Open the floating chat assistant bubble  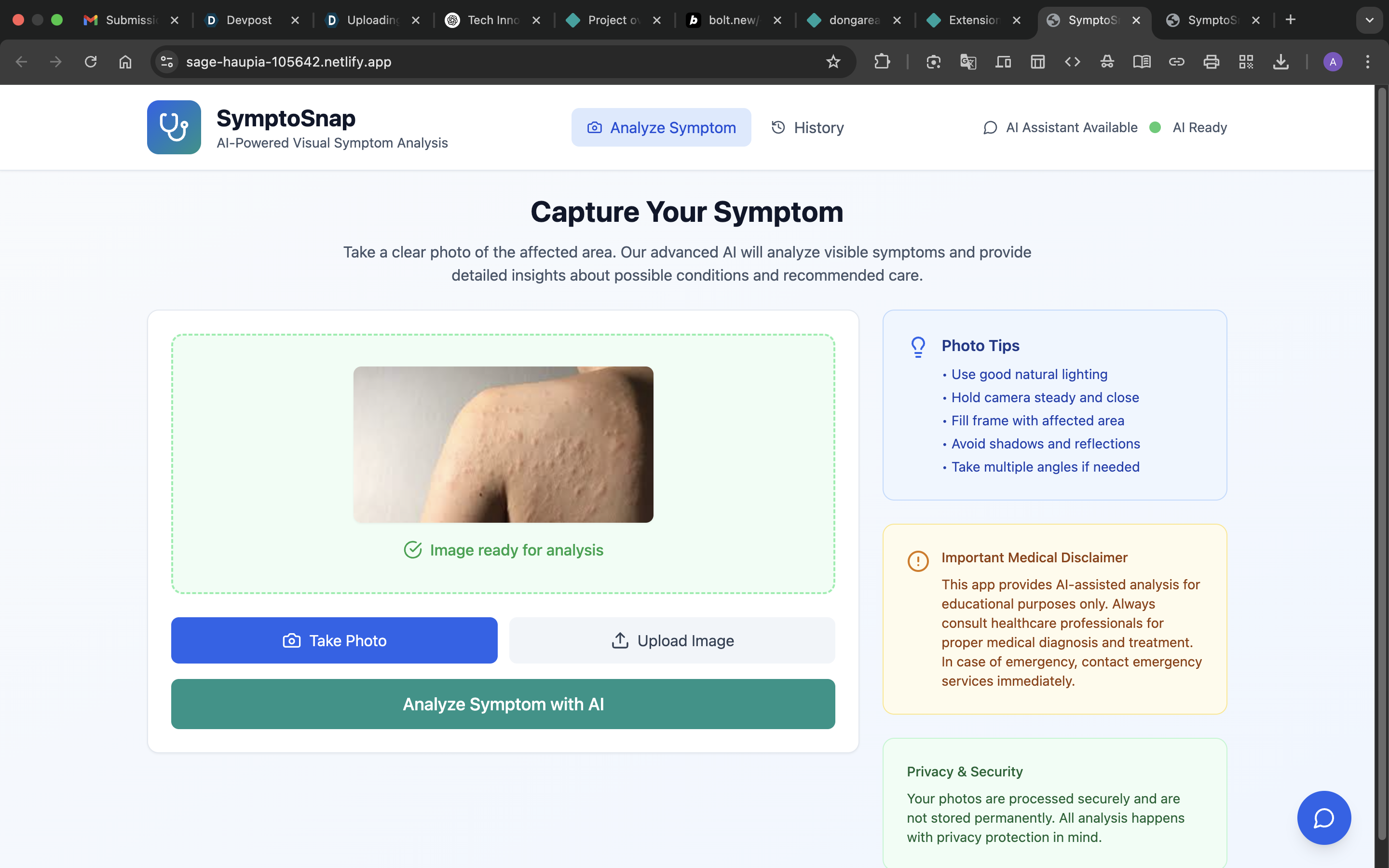pyautogui.click(x=1323, y=817)
